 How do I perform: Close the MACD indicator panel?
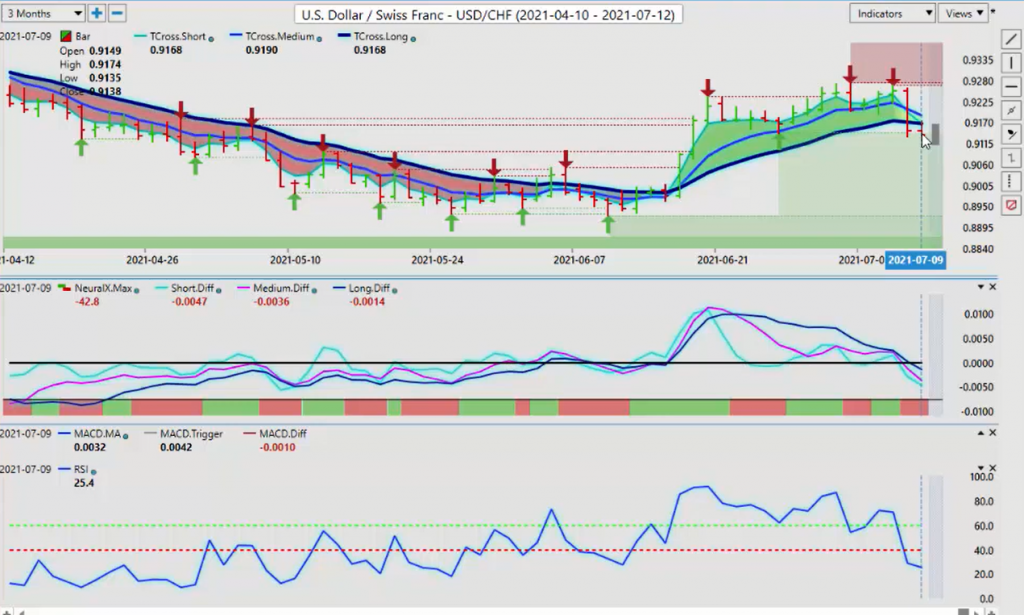click(993, 433)
